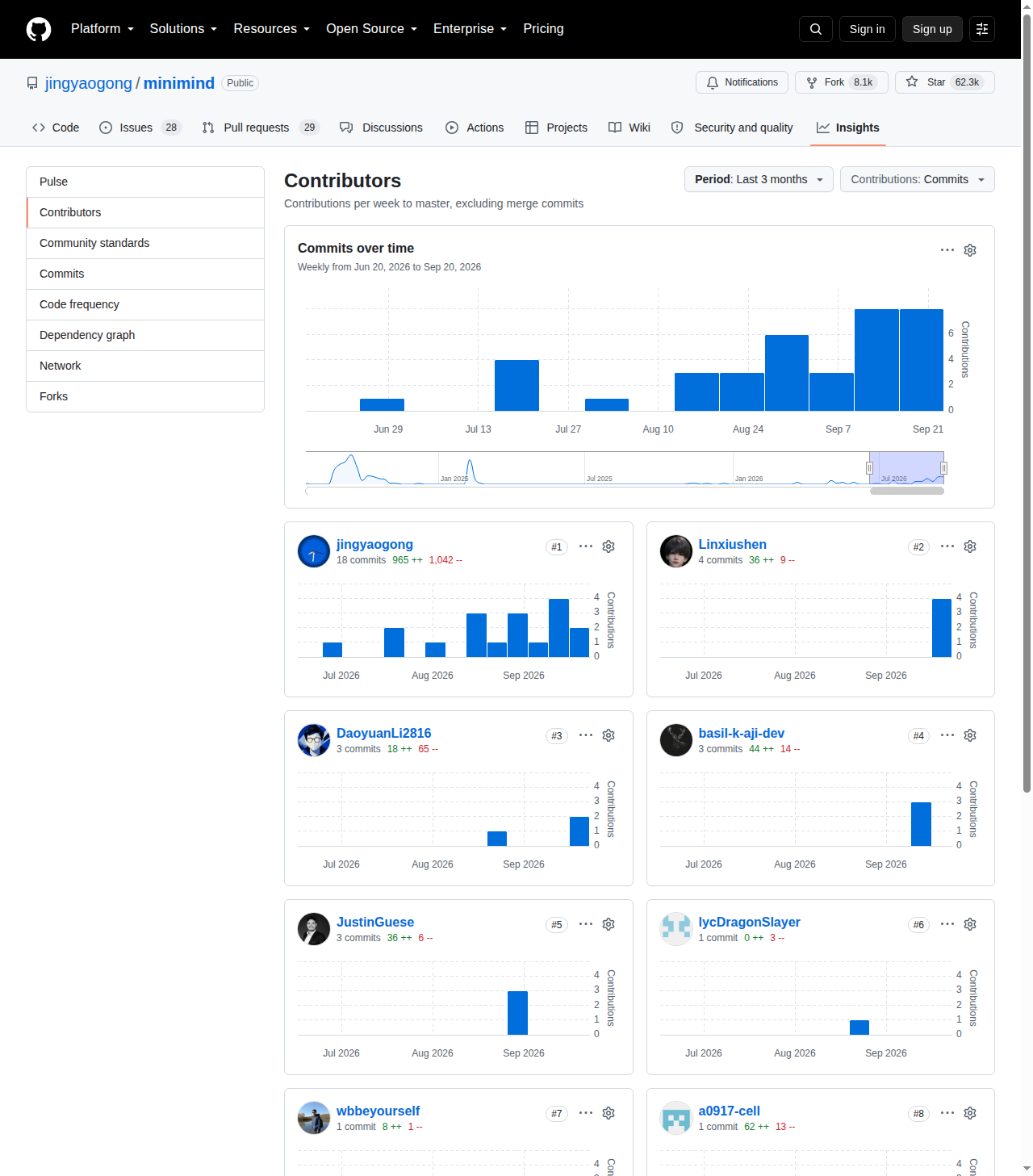This screenshot has width=1033, height=1176.
Task: Open the Actions tab
Action: tap(475, 128)
